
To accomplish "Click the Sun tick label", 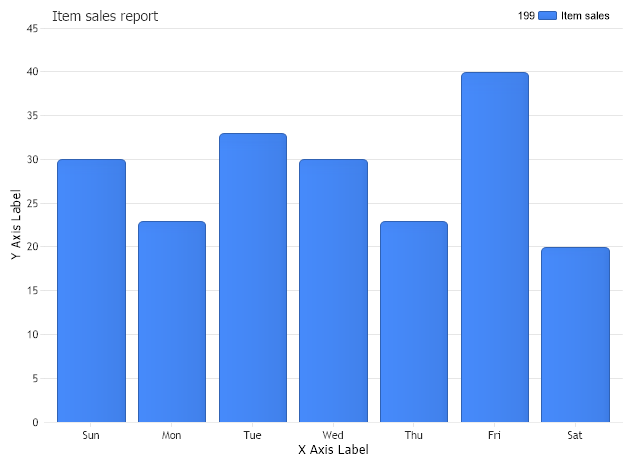I will [91, 435].
